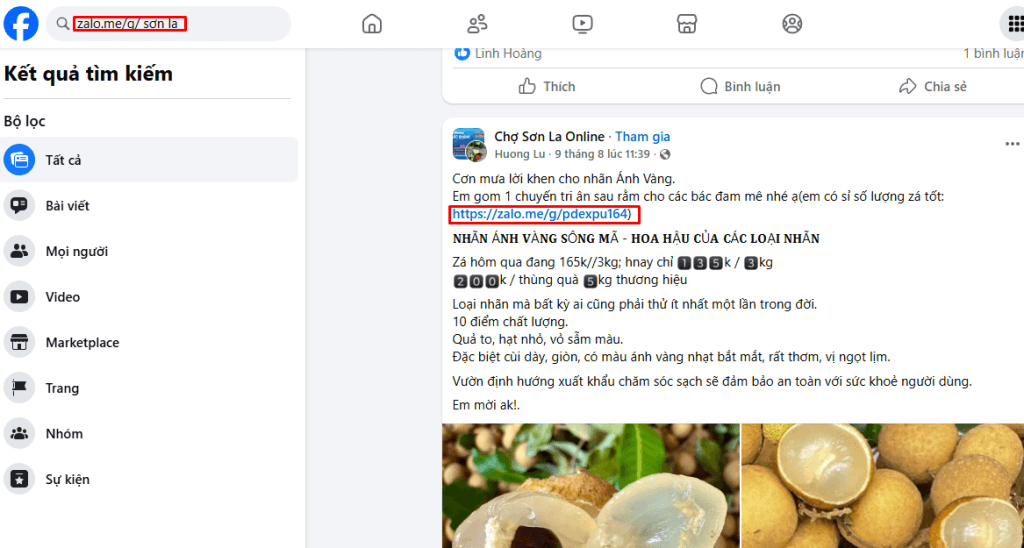Filter results by Trang
Screen dimensions: 1024x548
149,388
